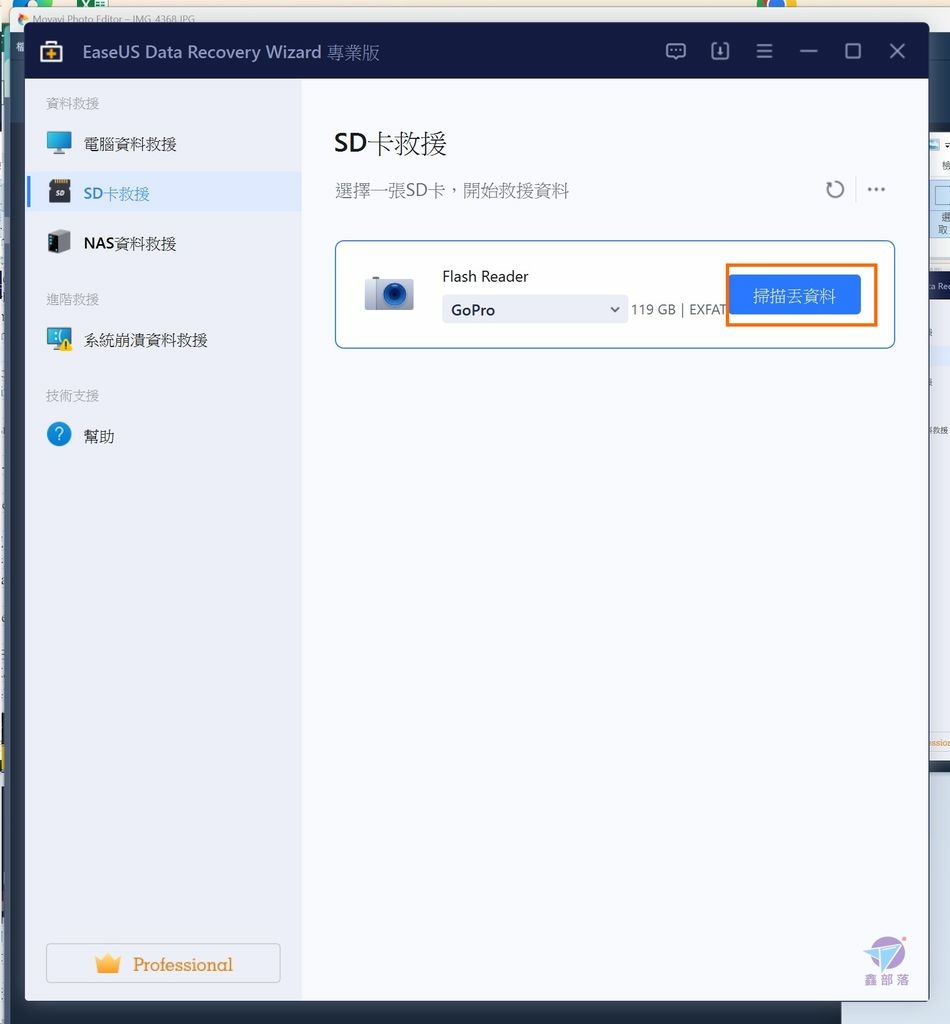Click the NAS drive icon in sidebar
Screen dimensions: 950x1024
point(59,242)
